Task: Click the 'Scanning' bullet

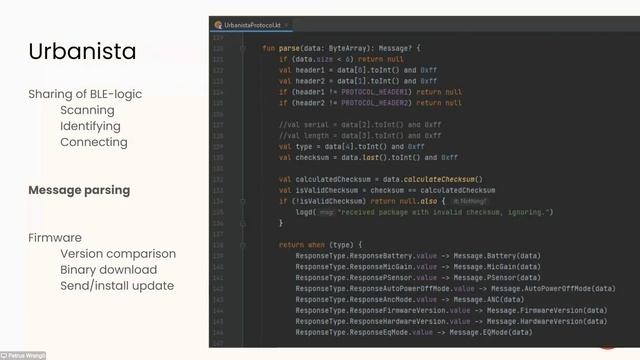Action: point(87,110)
